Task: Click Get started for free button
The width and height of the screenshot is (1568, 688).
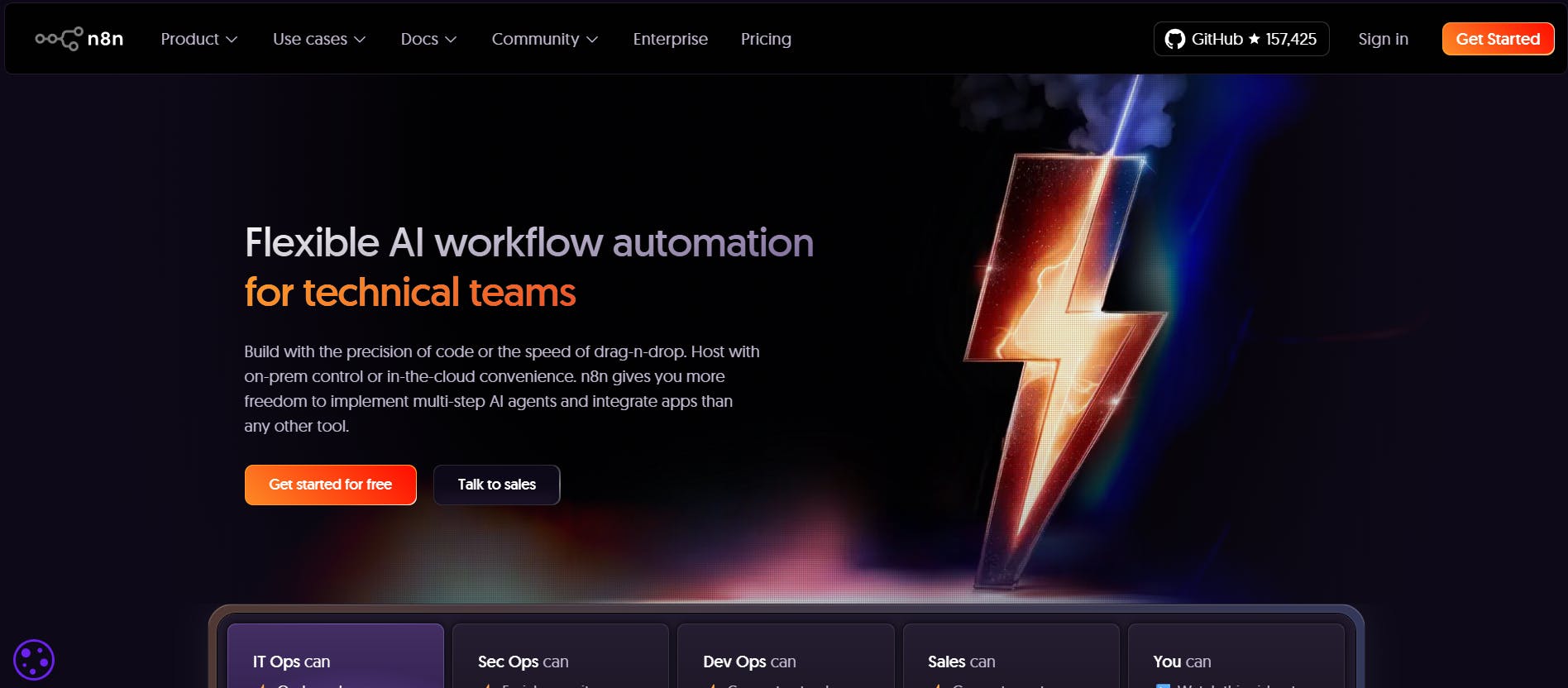Action: click(330, 485)
